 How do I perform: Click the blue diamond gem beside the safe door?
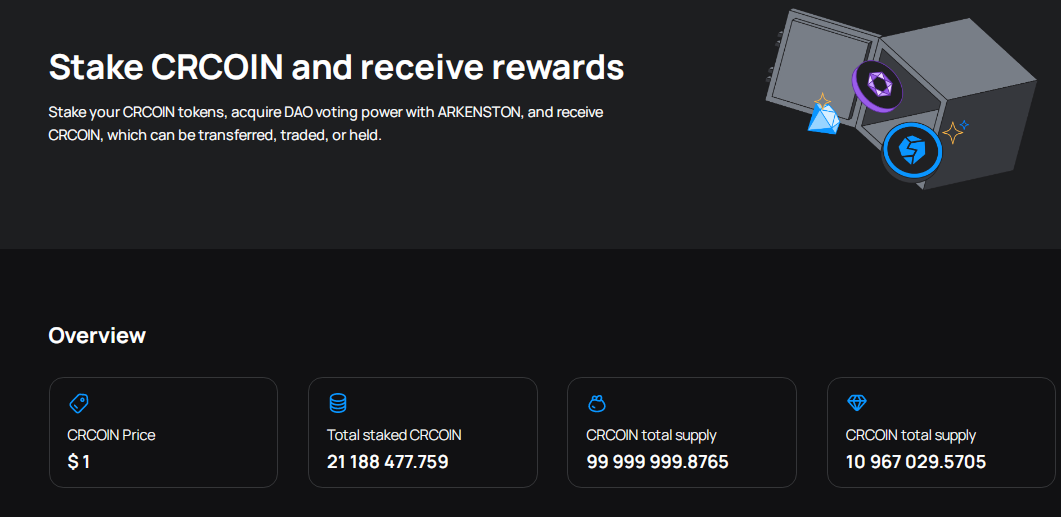(825, 120)
